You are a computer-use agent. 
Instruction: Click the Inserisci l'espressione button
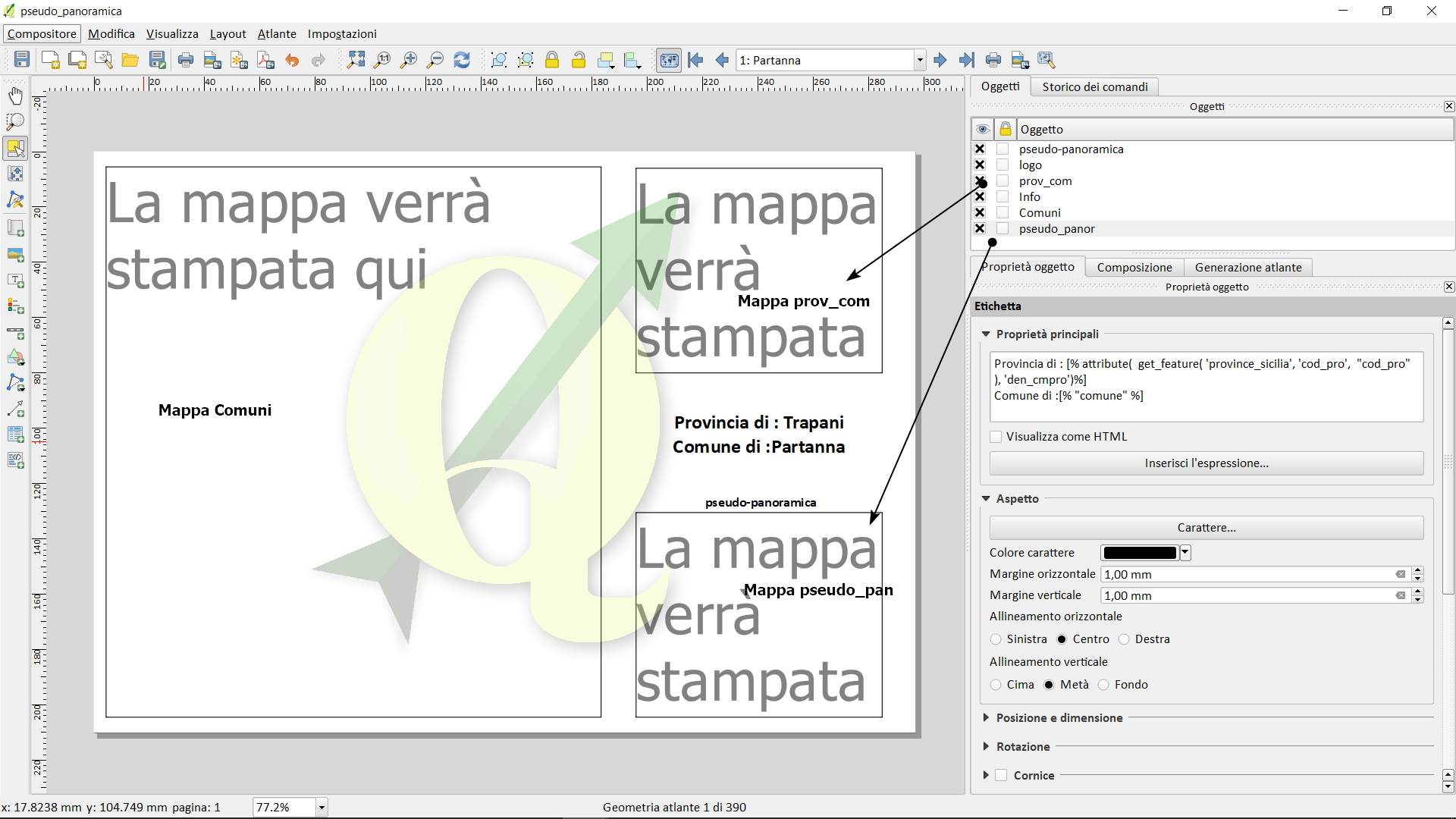click(1206, 463)
